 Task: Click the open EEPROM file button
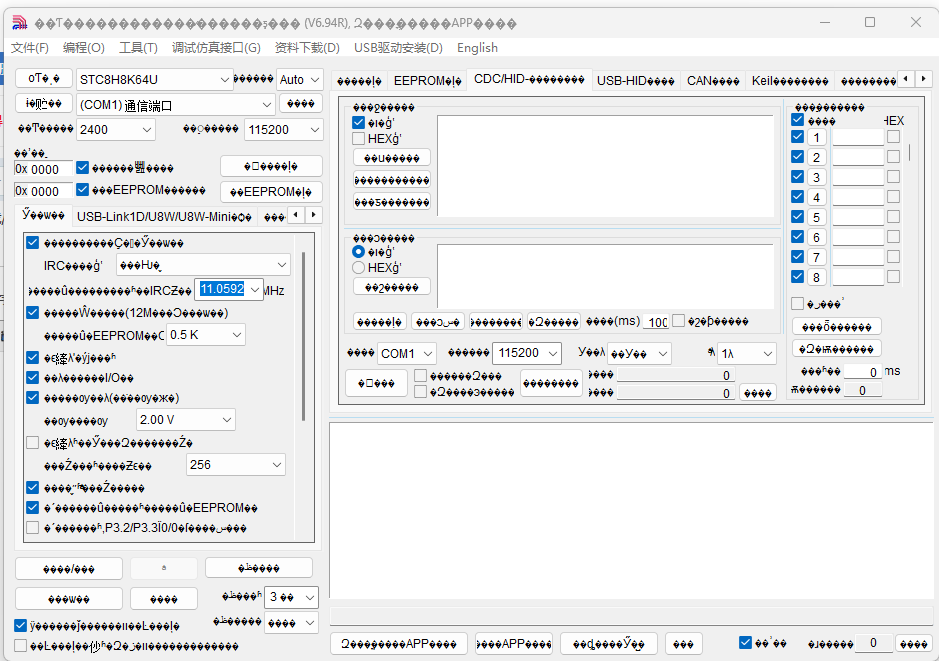point(271,192)
